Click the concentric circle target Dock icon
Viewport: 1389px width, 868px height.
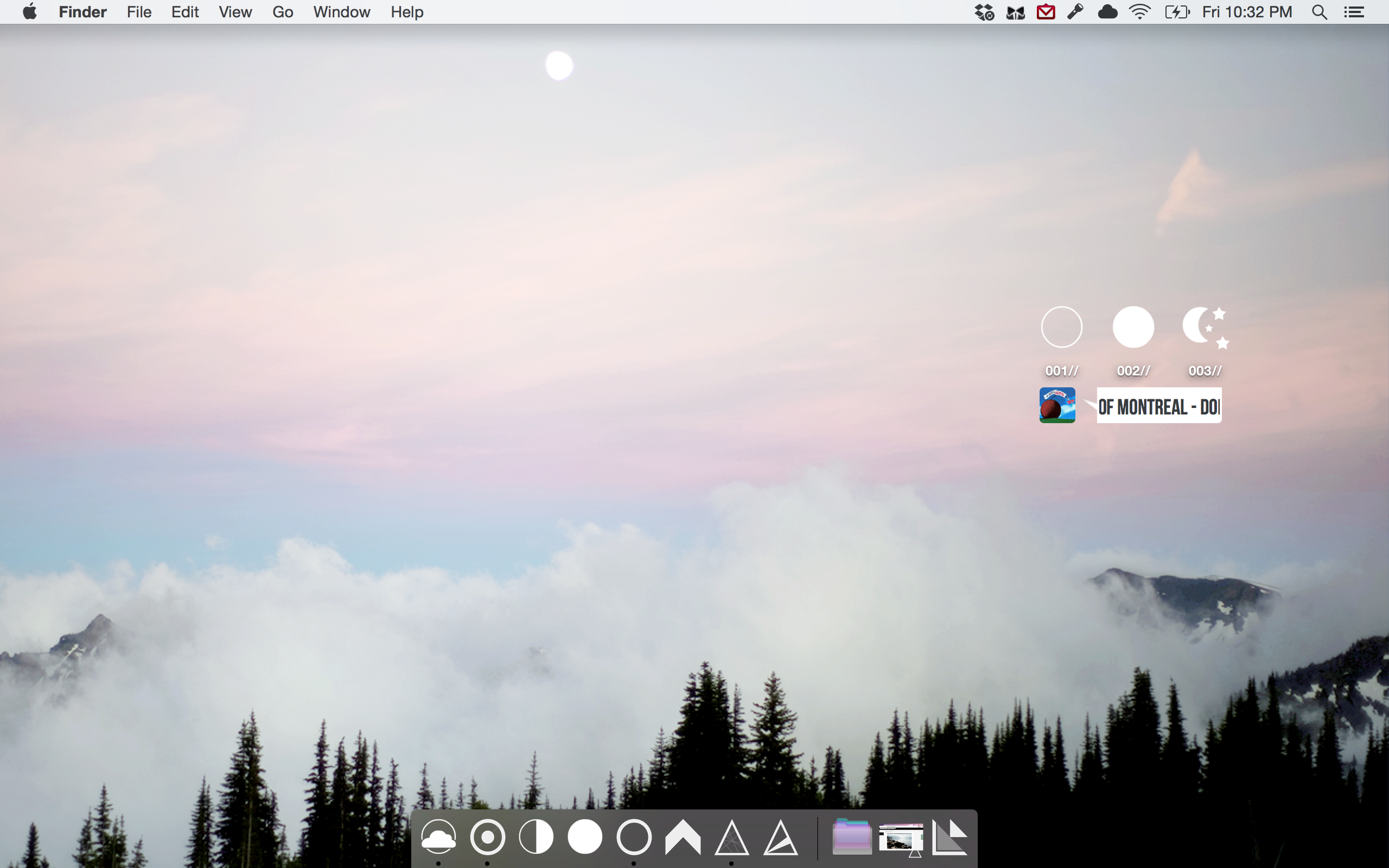pos(487,837)
